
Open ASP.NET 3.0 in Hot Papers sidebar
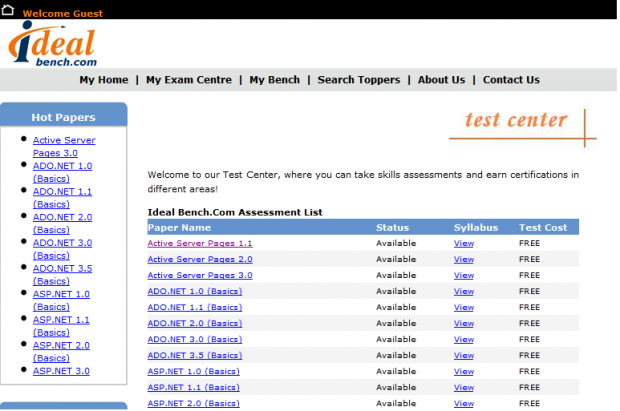click(x=61, y=370)
